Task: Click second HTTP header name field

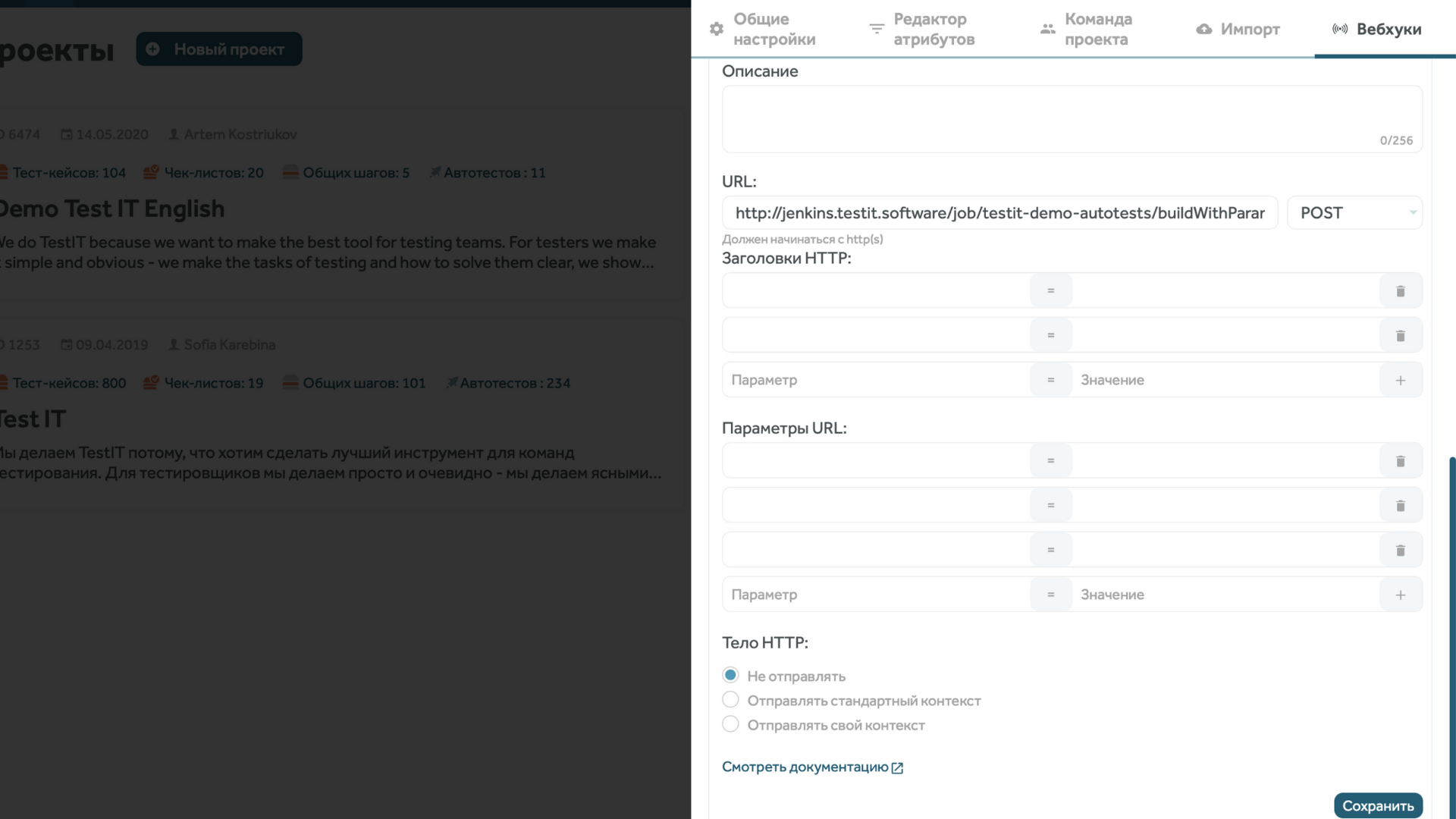Action: click(876, 335)
